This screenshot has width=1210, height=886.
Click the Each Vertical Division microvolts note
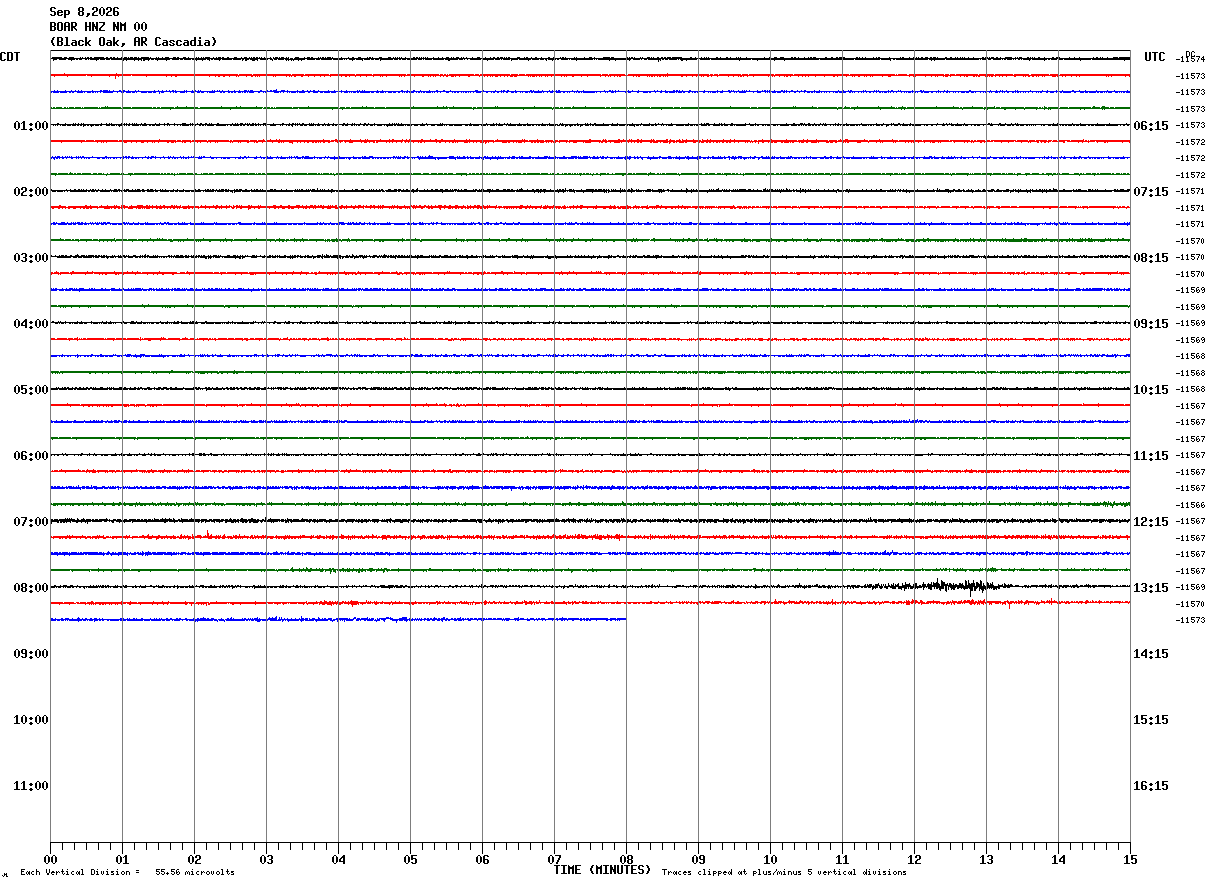(x=127, y=872)
